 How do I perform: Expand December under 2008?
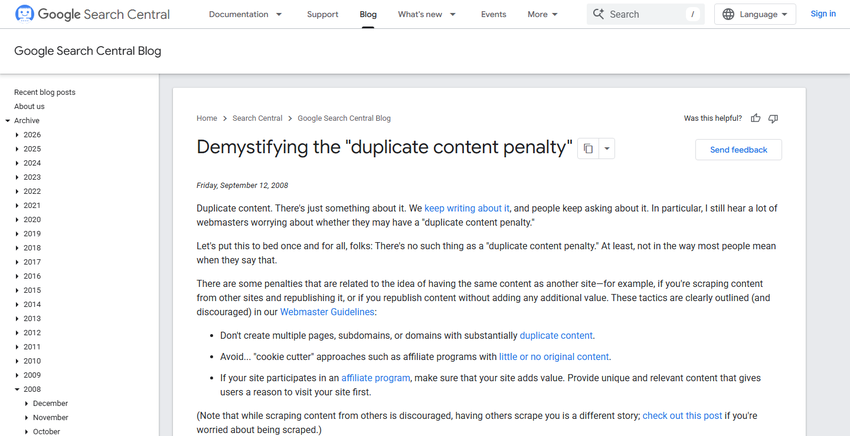27,403
